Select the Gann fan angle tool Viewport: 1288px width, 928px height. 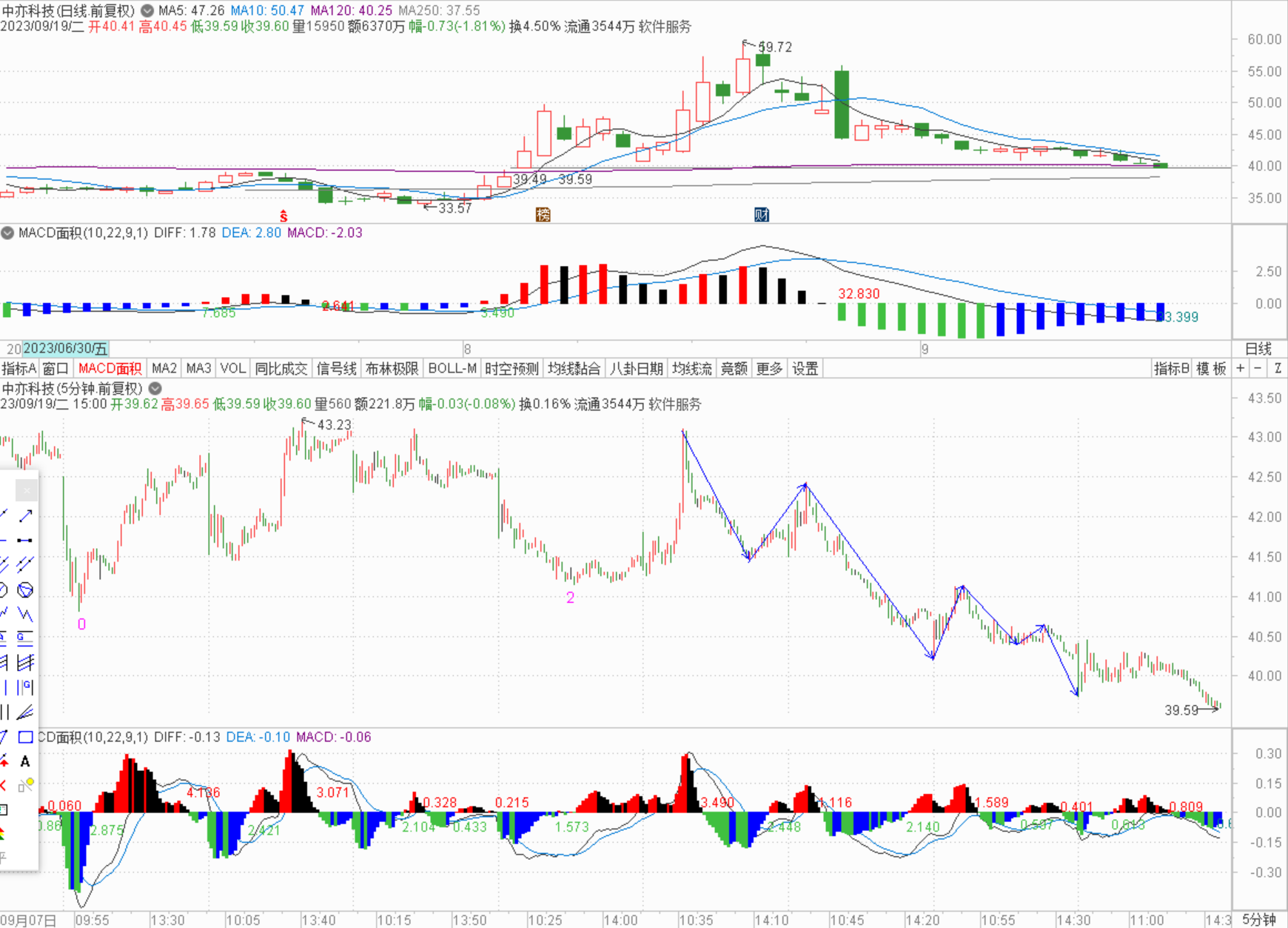25,712
